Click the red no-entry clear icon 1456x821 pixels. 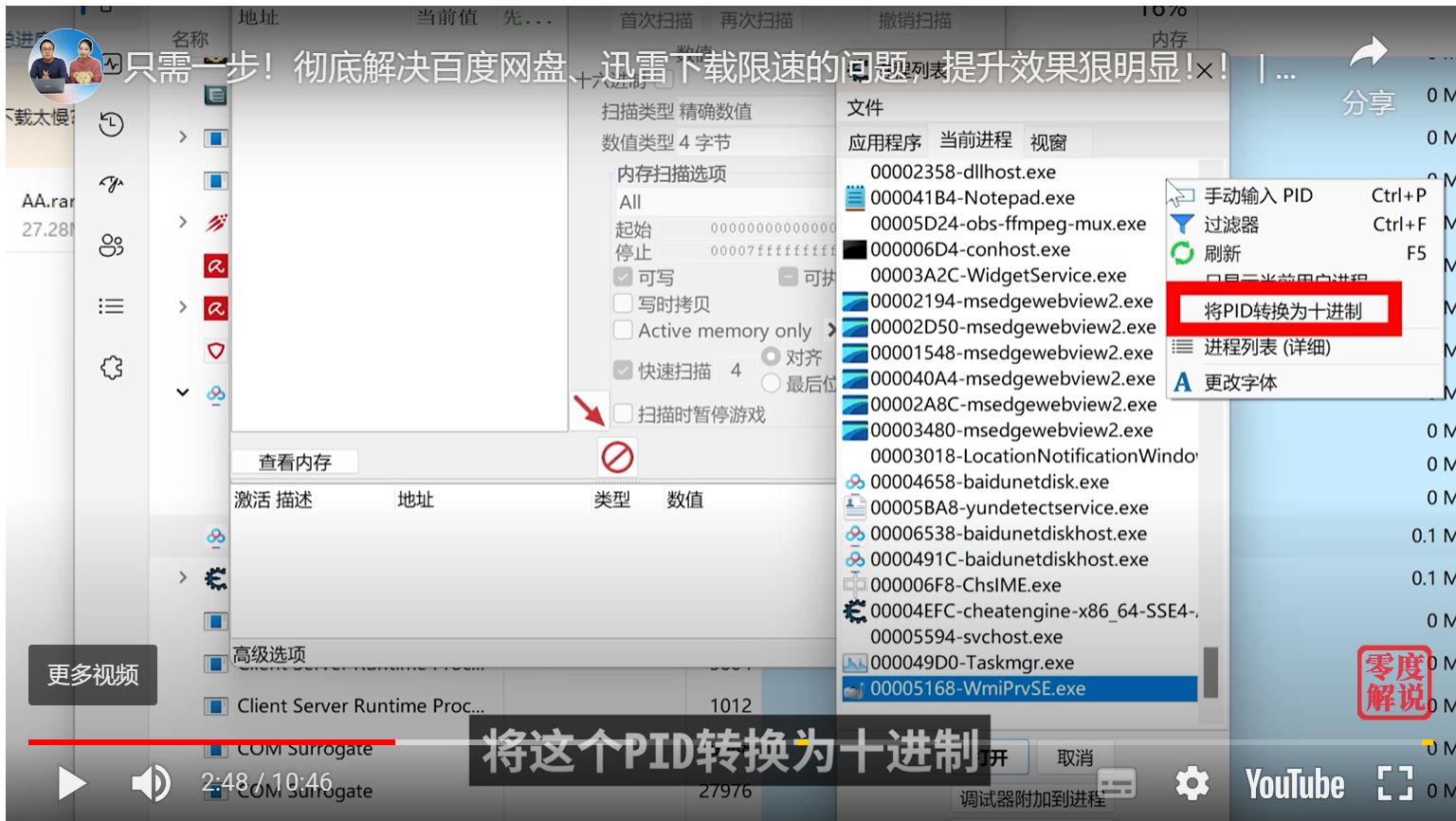pos(617,458)
